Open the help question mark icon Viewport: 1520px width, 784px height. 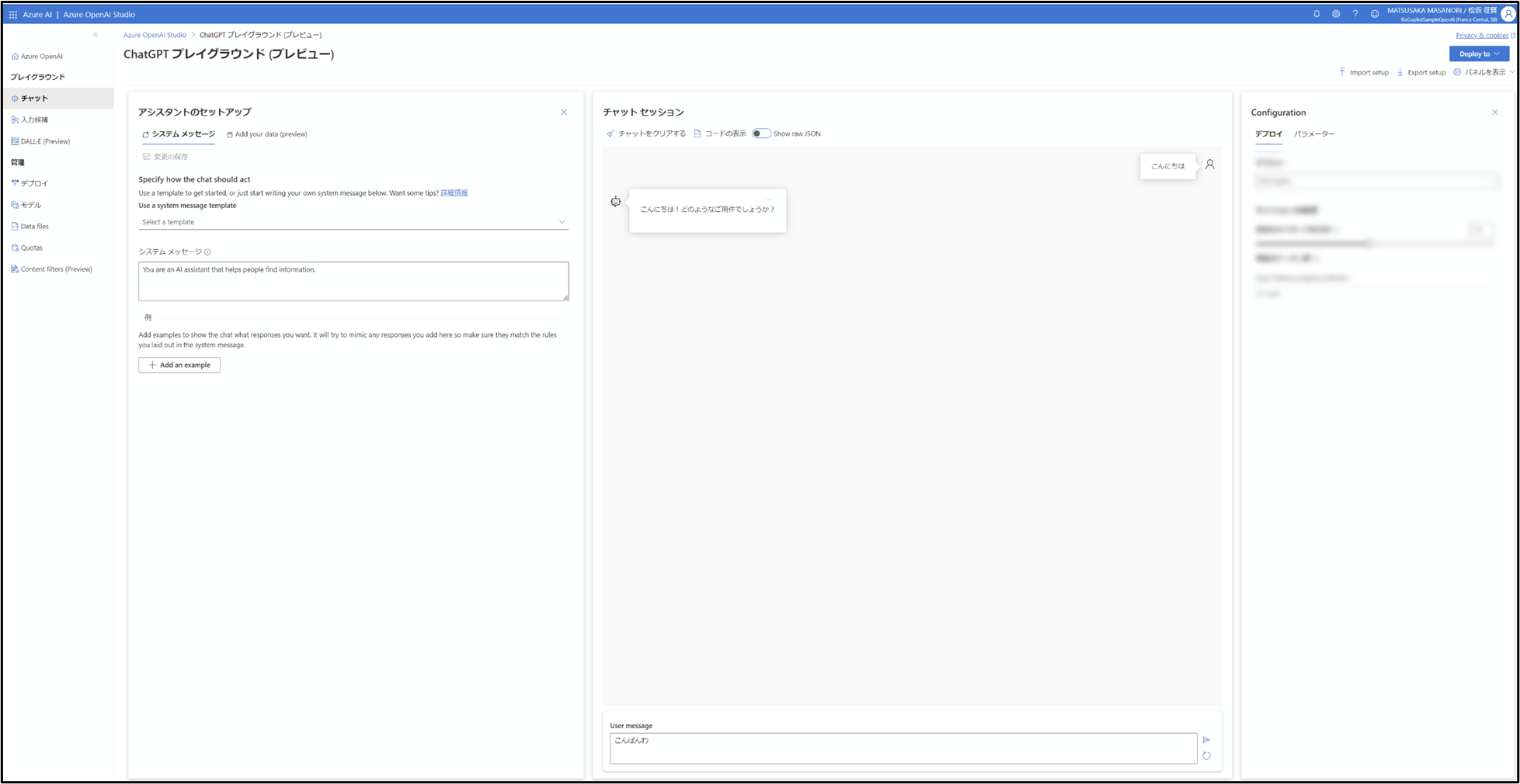tap(1355, 14)
